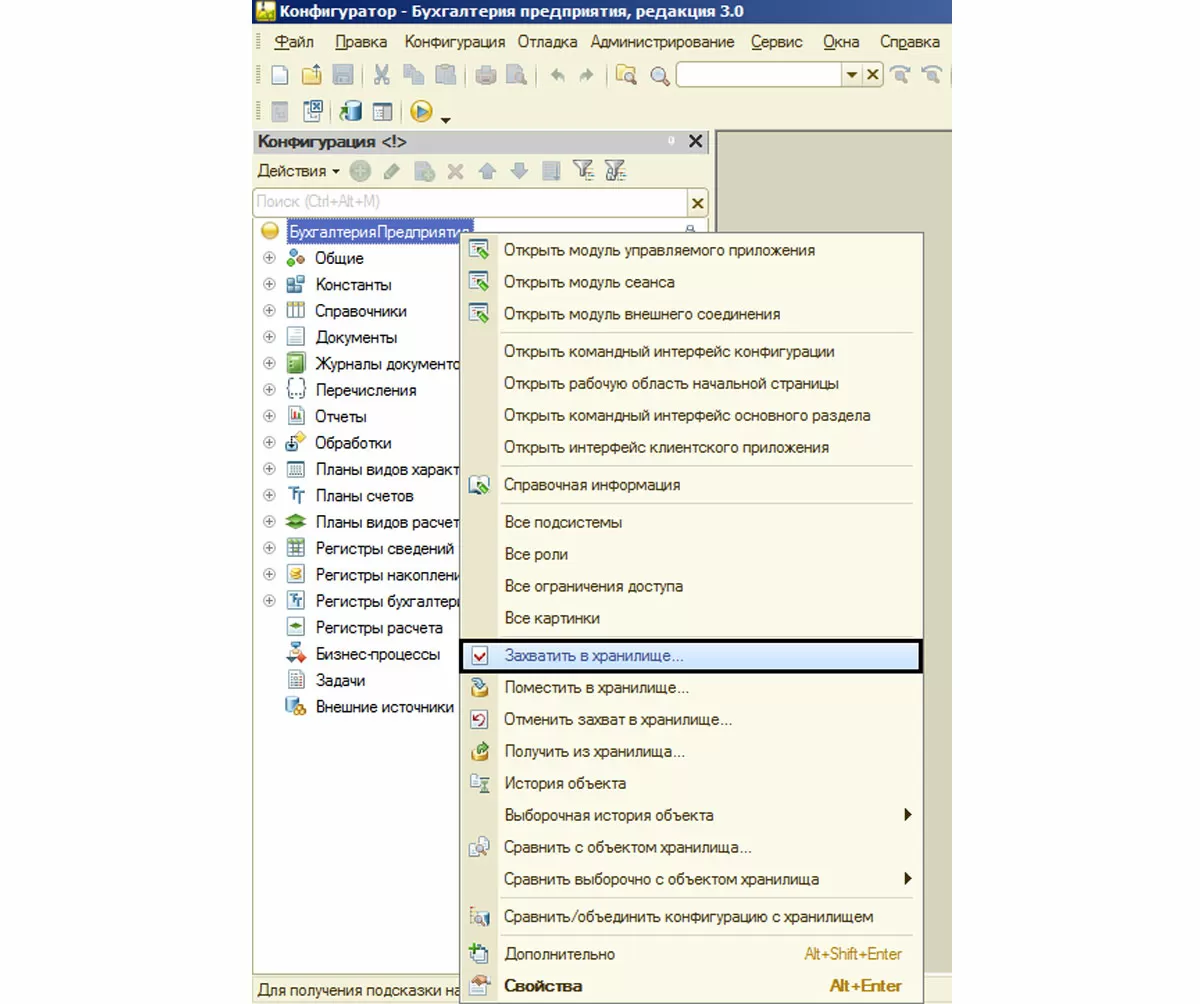
Task: Expand the Перечисления tree node
Action: point(269,390)
